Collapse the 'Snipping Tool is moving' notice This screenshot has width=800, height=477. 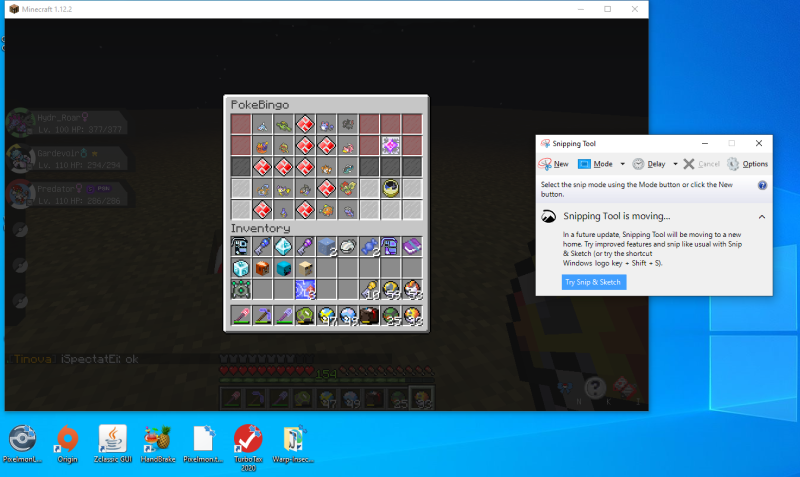tap(761, 216)
